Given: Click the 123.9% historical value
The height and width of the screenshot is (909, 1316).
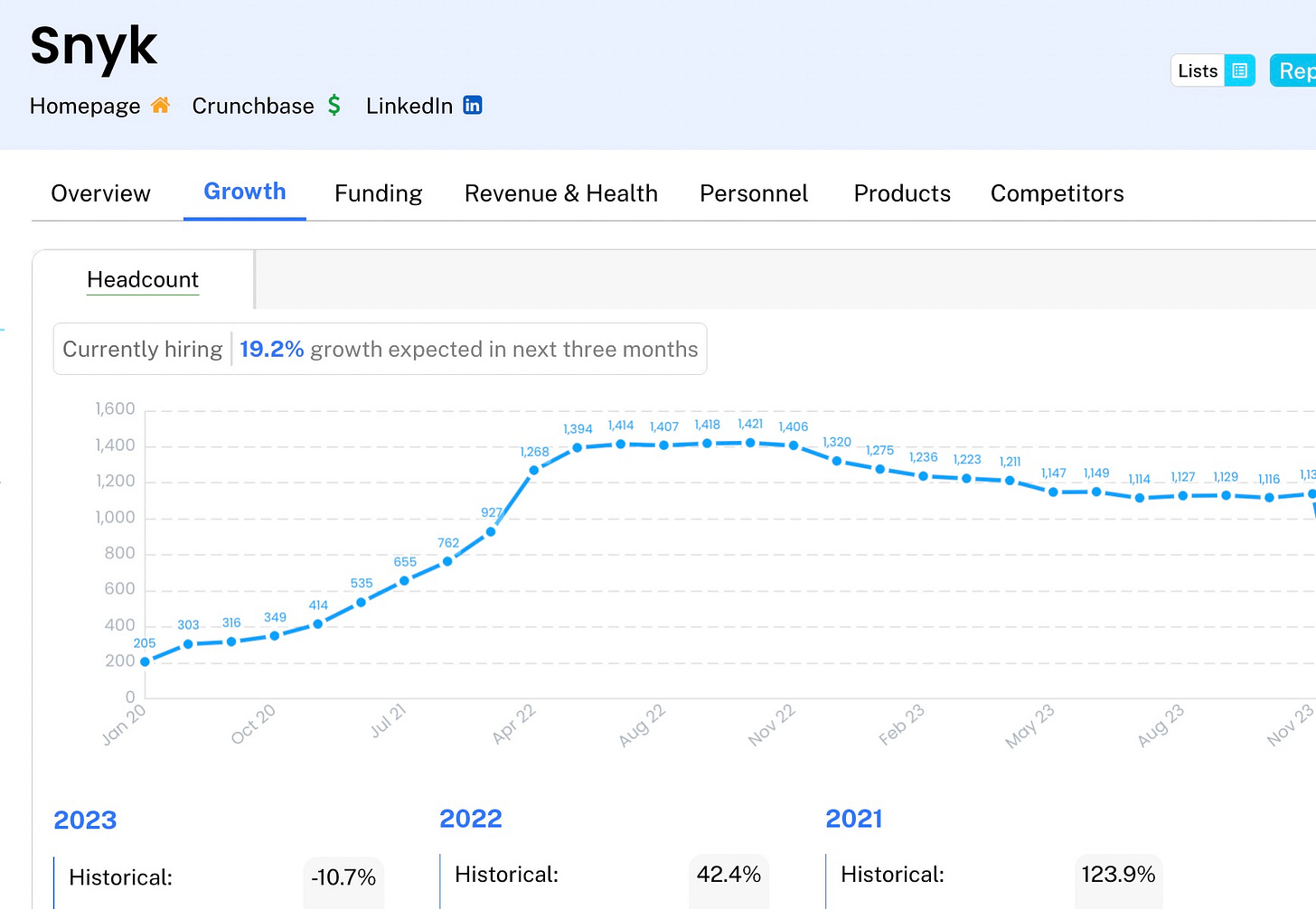Looking at the screenshot, I should pos(1119,875).
